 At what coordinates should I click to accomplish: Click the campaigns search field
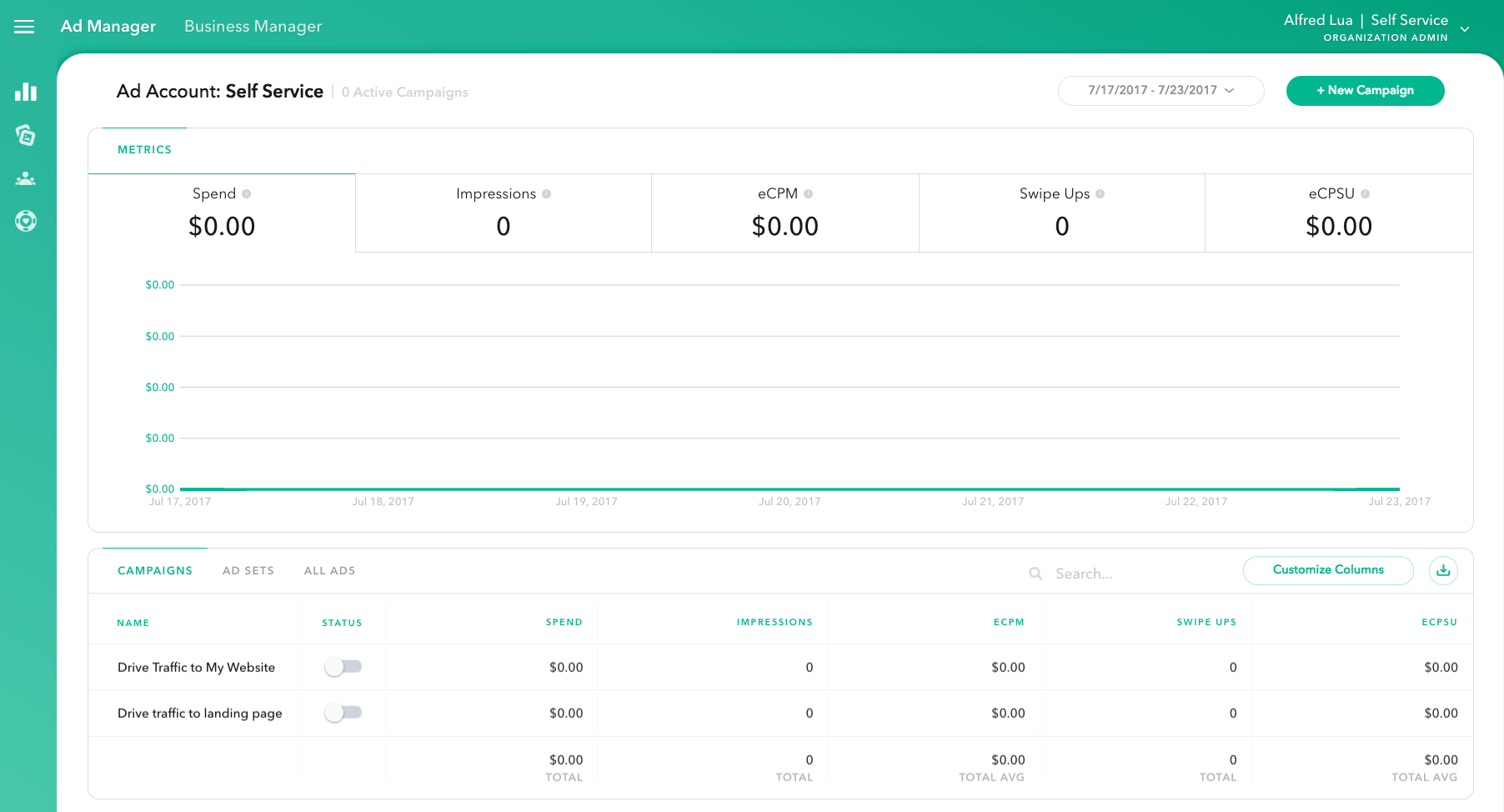1100,574
